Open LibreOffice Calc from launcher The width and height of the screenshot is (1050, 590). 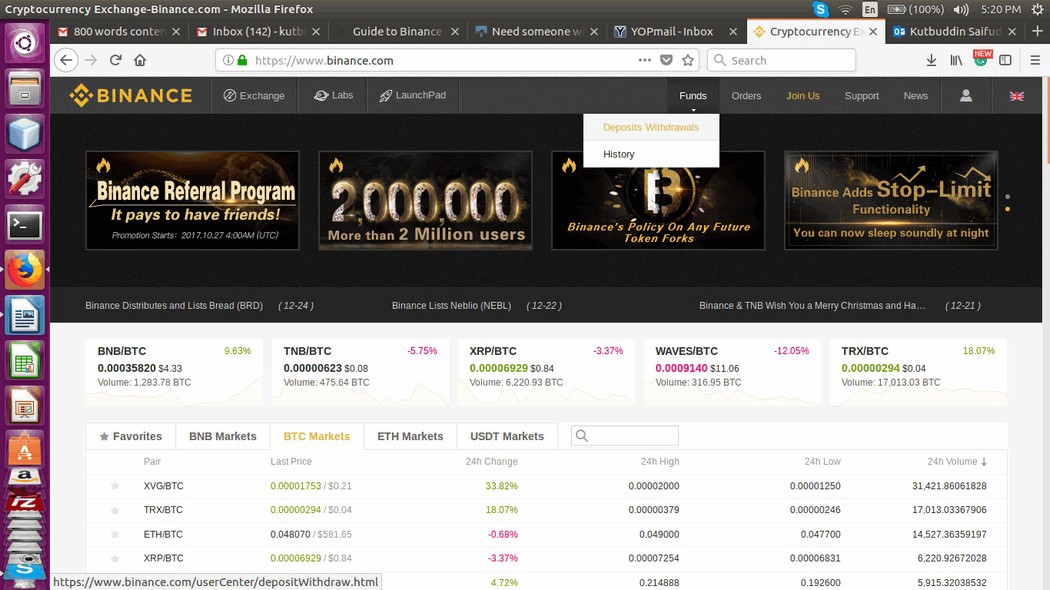24,362
